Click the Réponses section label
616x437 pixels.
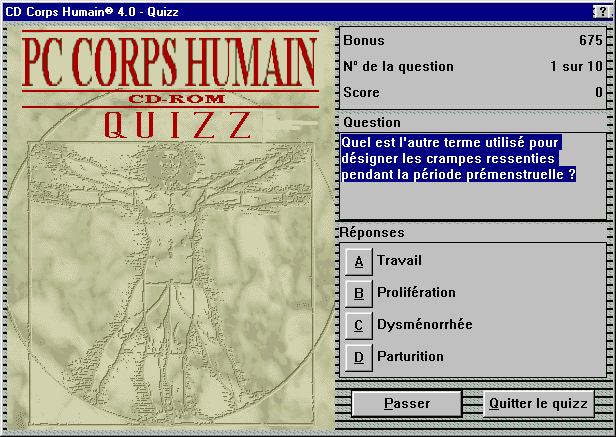tap(372, 232)
